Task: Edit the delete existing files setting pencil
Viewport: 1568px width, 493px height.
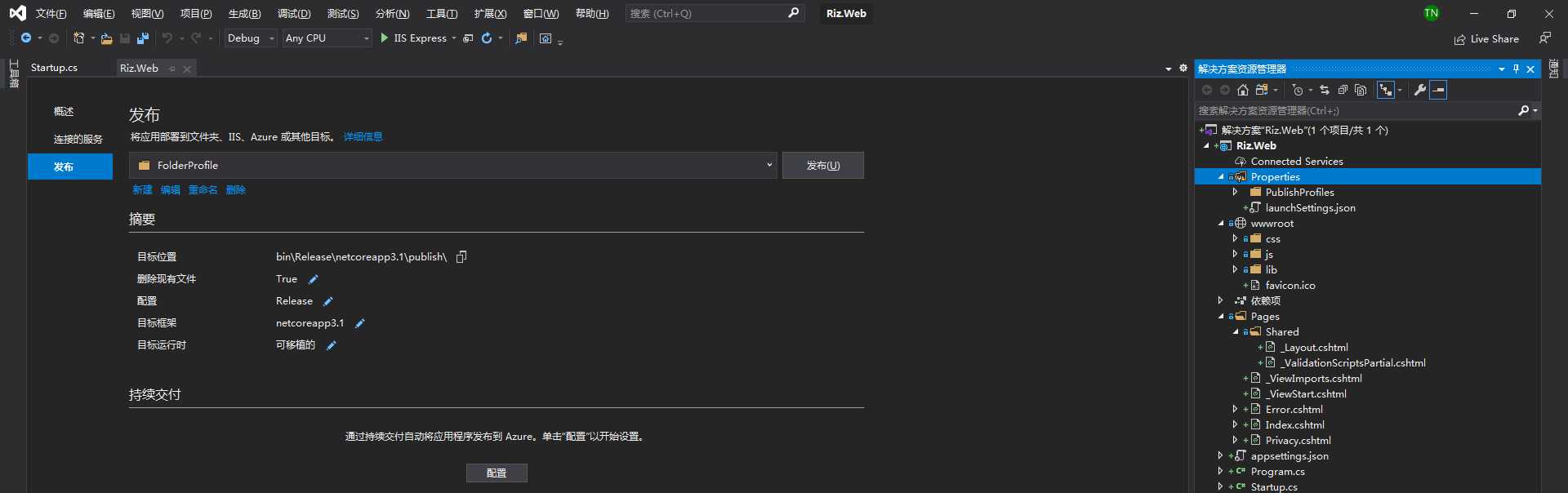Action: 314,279
